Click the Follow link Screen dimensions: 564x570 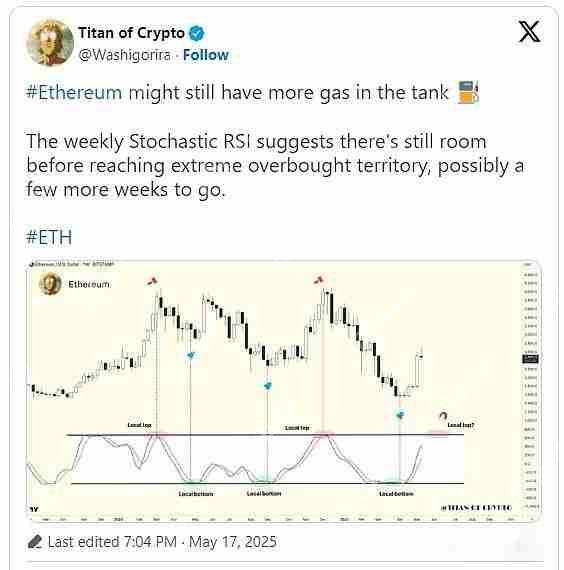206,55
